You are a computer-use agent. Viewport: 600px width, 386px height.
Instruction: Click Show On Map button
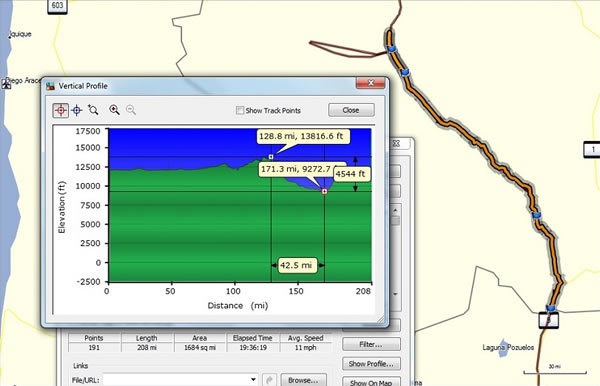[x=371, y=382]
